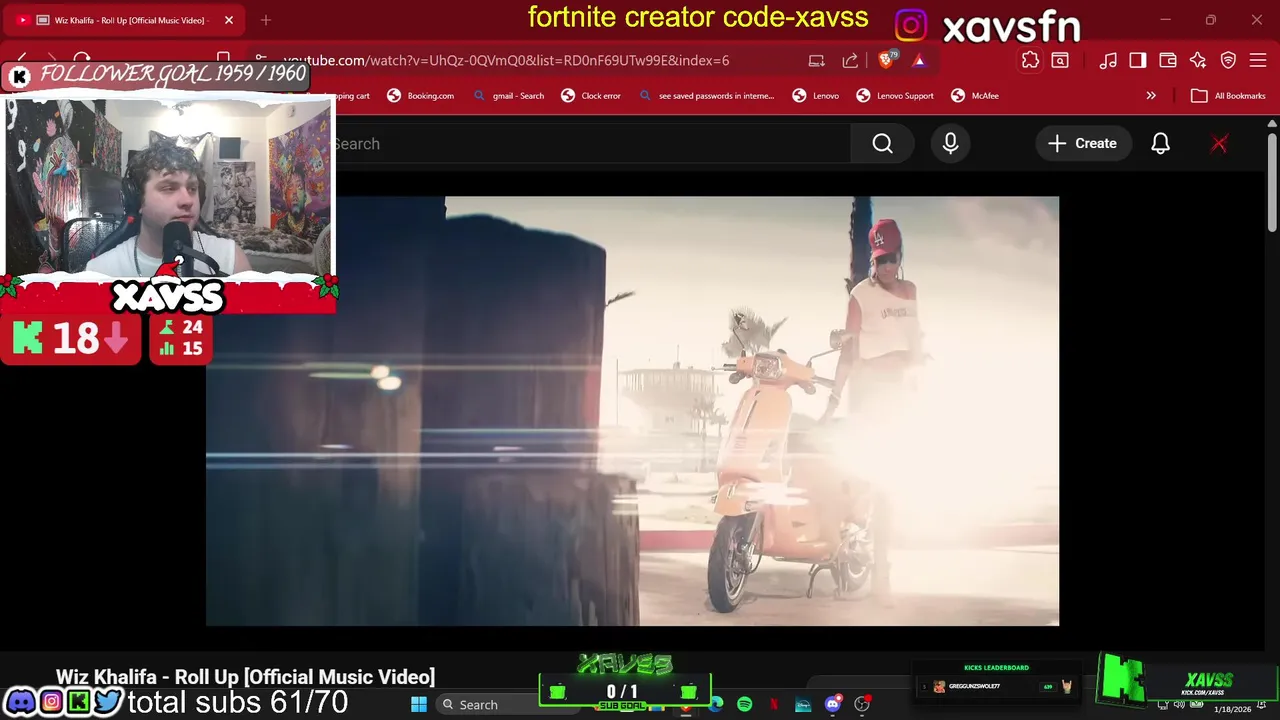Open the gmail - Search bookmark
This screenshot has height=720, width=1280.
point(509,96)
